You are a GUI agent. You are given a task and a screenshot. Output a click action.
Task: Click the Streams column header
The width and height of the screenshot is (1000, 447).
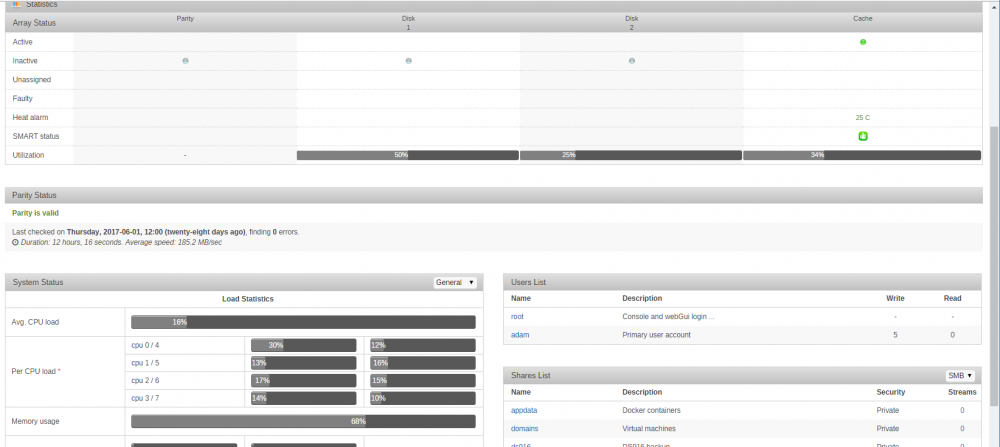click(x=962, y=392)
